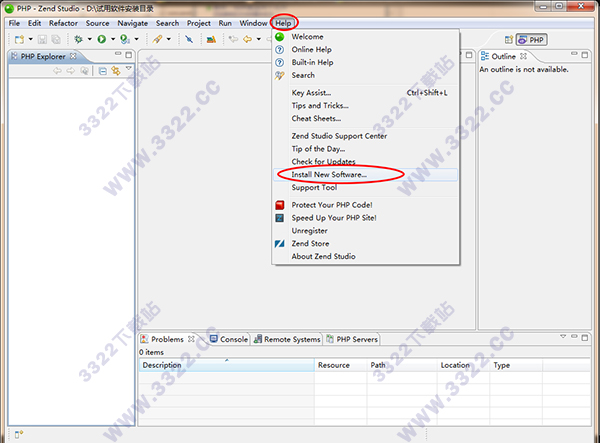The width and height of the screenshot is (600, 443).
Task: Click PHP Explorer Up icon
Action: pos(84,71)
